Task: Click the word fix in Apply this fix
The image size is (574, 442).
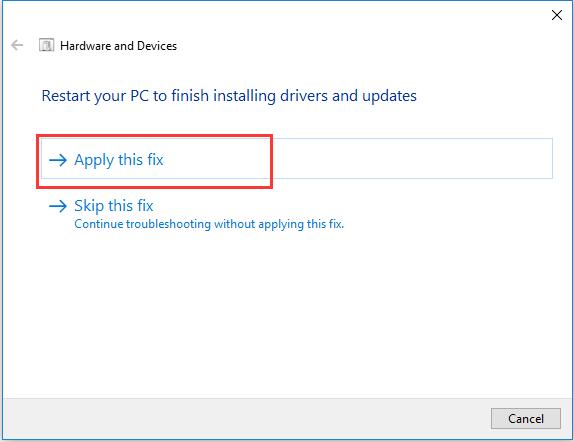Action: pyautogui.click(x=155, y=160)
